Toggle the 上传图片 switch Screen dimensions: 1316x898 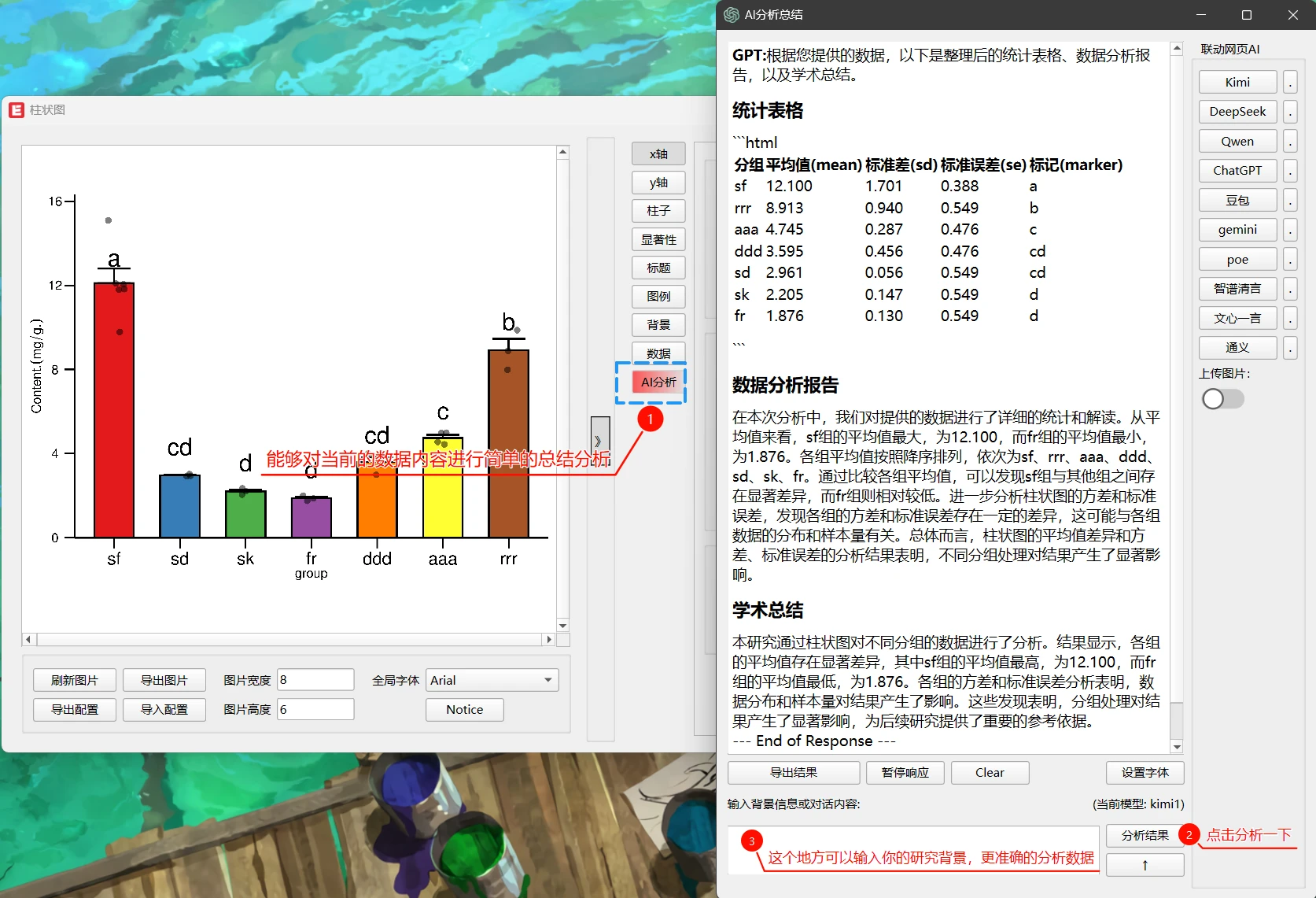[1222, 399]
